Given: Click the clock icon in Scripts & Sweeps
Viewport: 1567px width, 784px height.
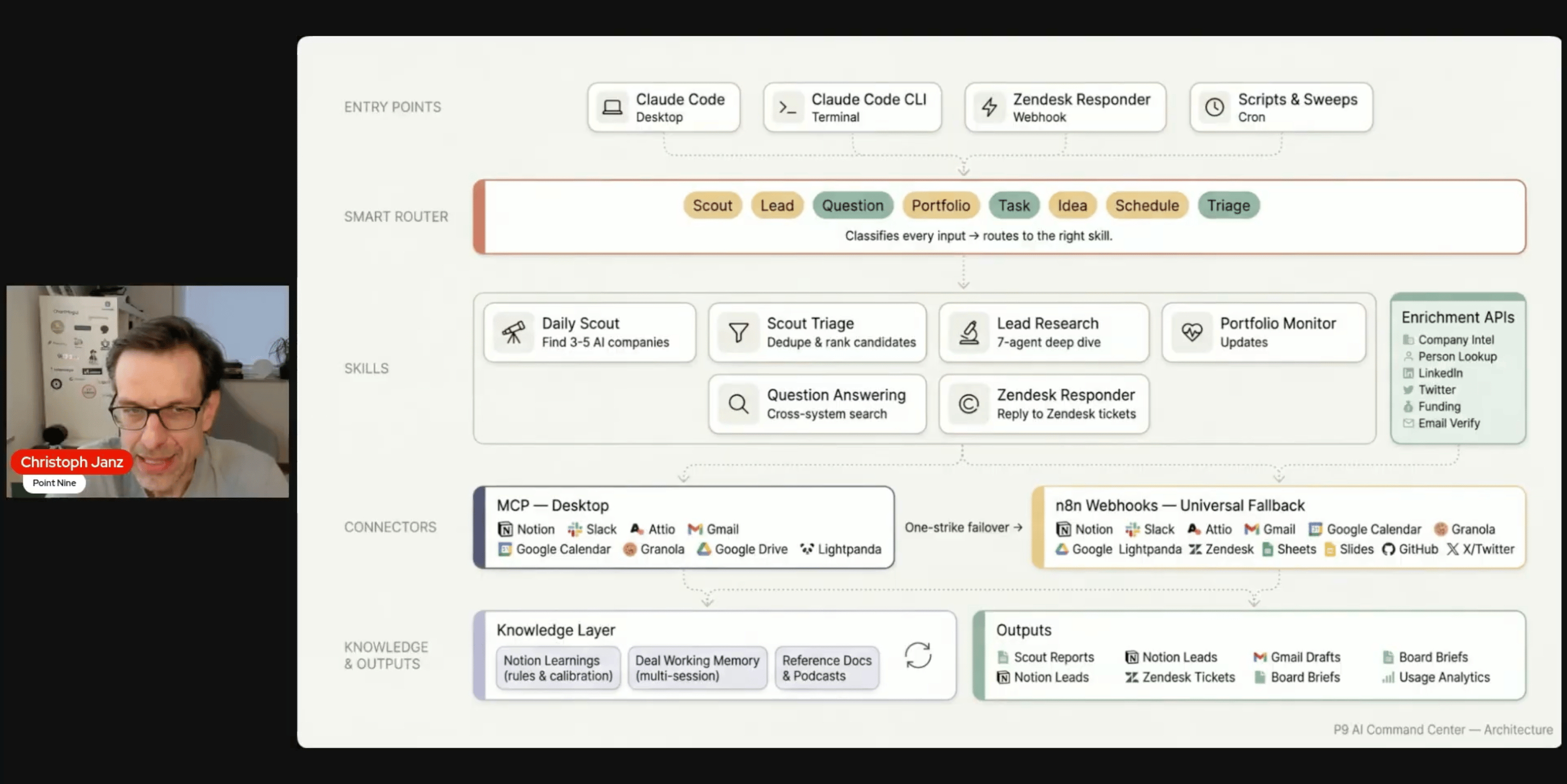Looking at the screenshot, I should coord(1214,107).
